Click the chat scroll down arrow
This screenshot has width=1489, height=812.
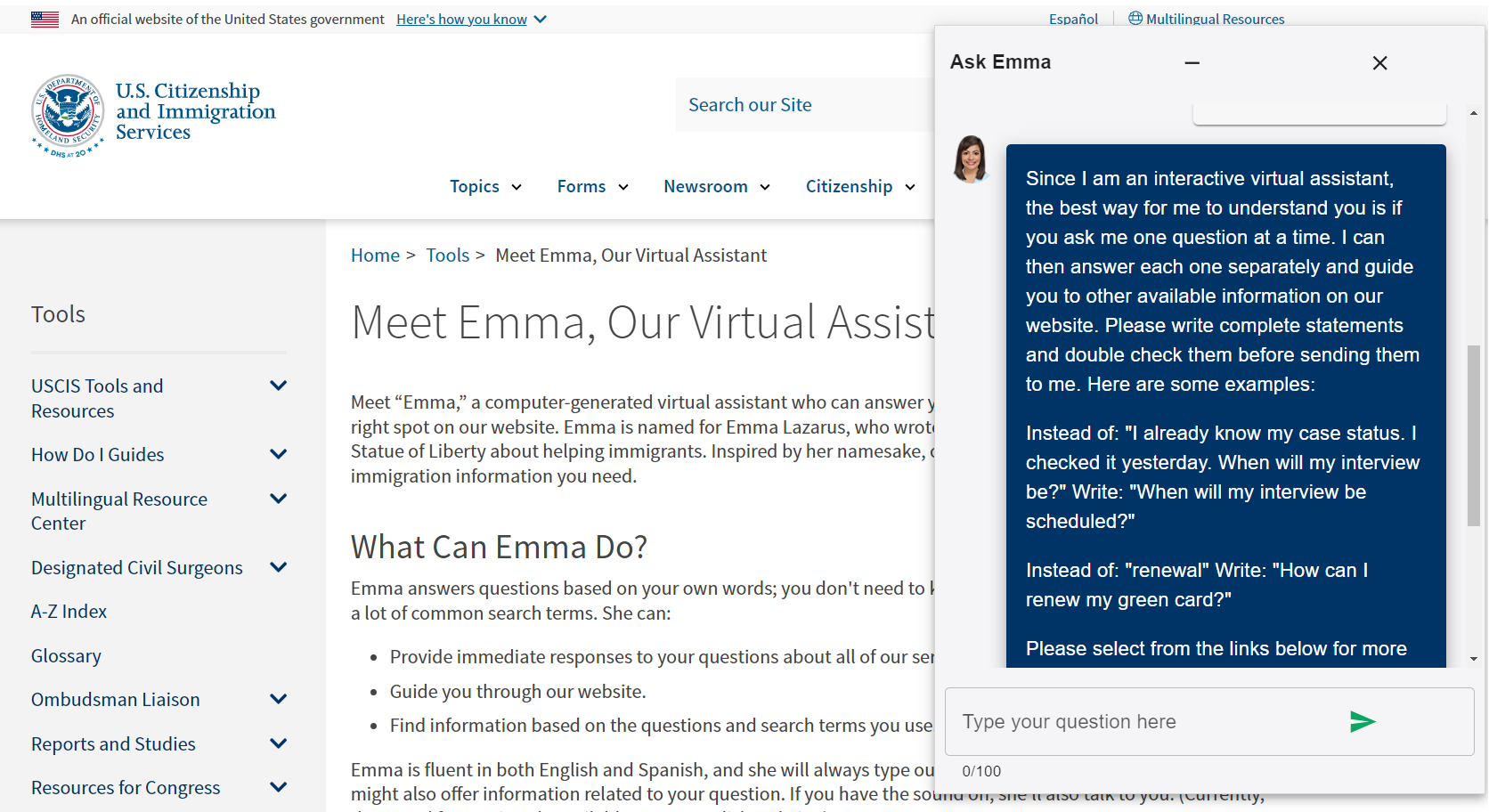click(1473, 659)
